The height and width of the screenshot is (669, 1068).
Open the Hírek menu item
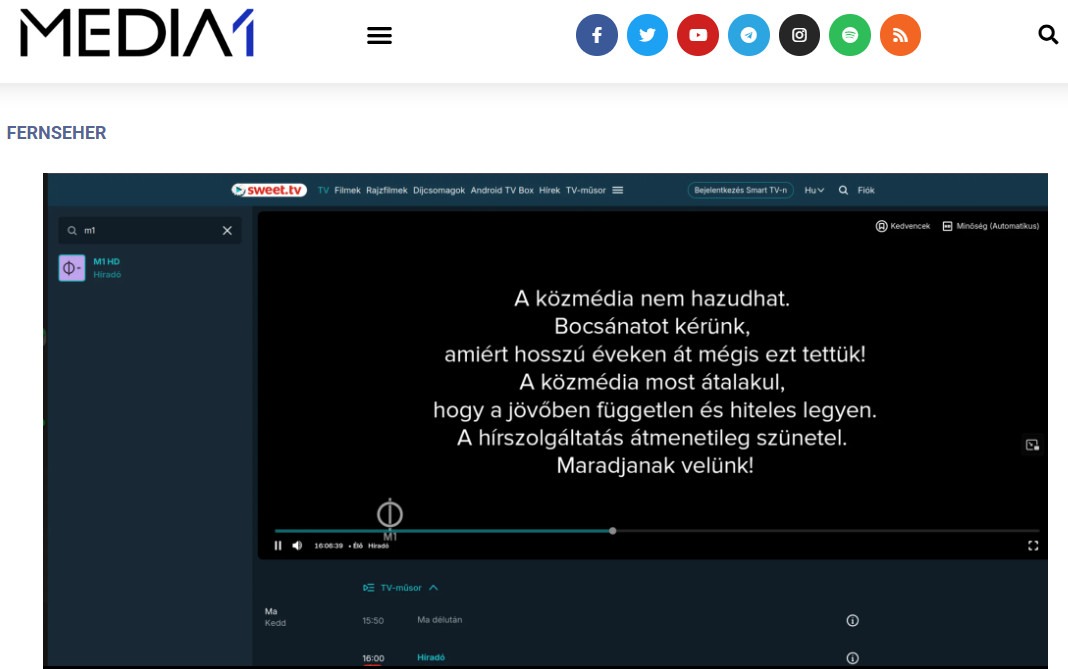(549, 191)
